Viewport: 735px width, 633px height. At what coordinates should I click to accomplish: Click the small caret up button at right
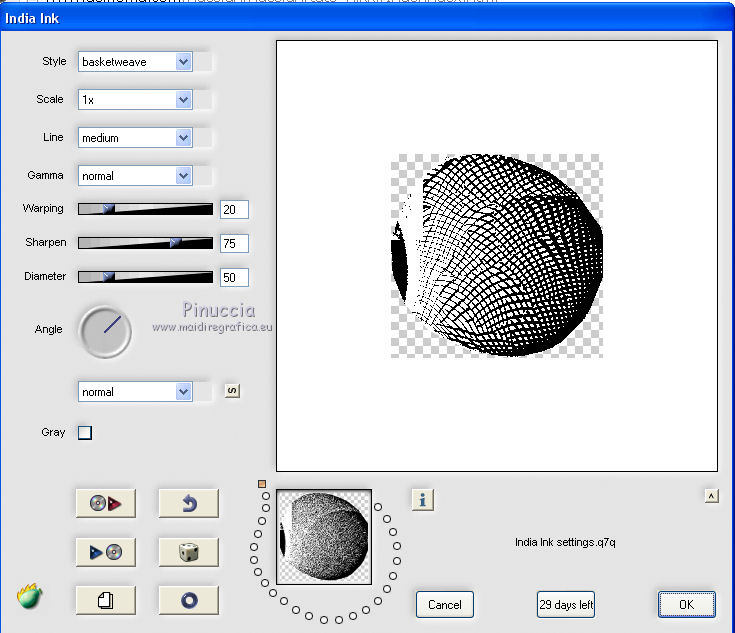[712, 496]
